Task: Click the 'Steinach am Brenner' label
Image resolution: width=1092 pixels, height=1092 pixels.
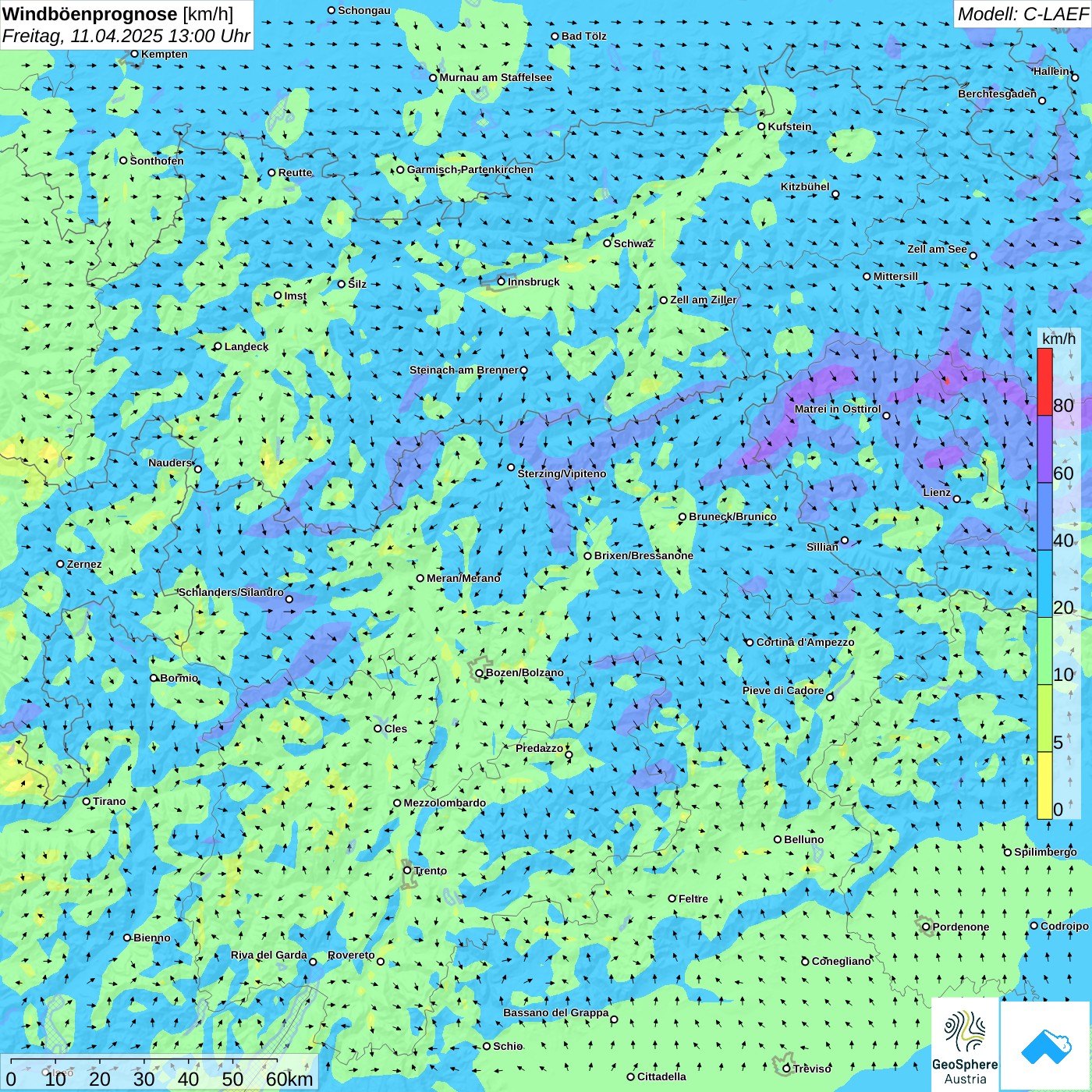Action: (464, 370)
